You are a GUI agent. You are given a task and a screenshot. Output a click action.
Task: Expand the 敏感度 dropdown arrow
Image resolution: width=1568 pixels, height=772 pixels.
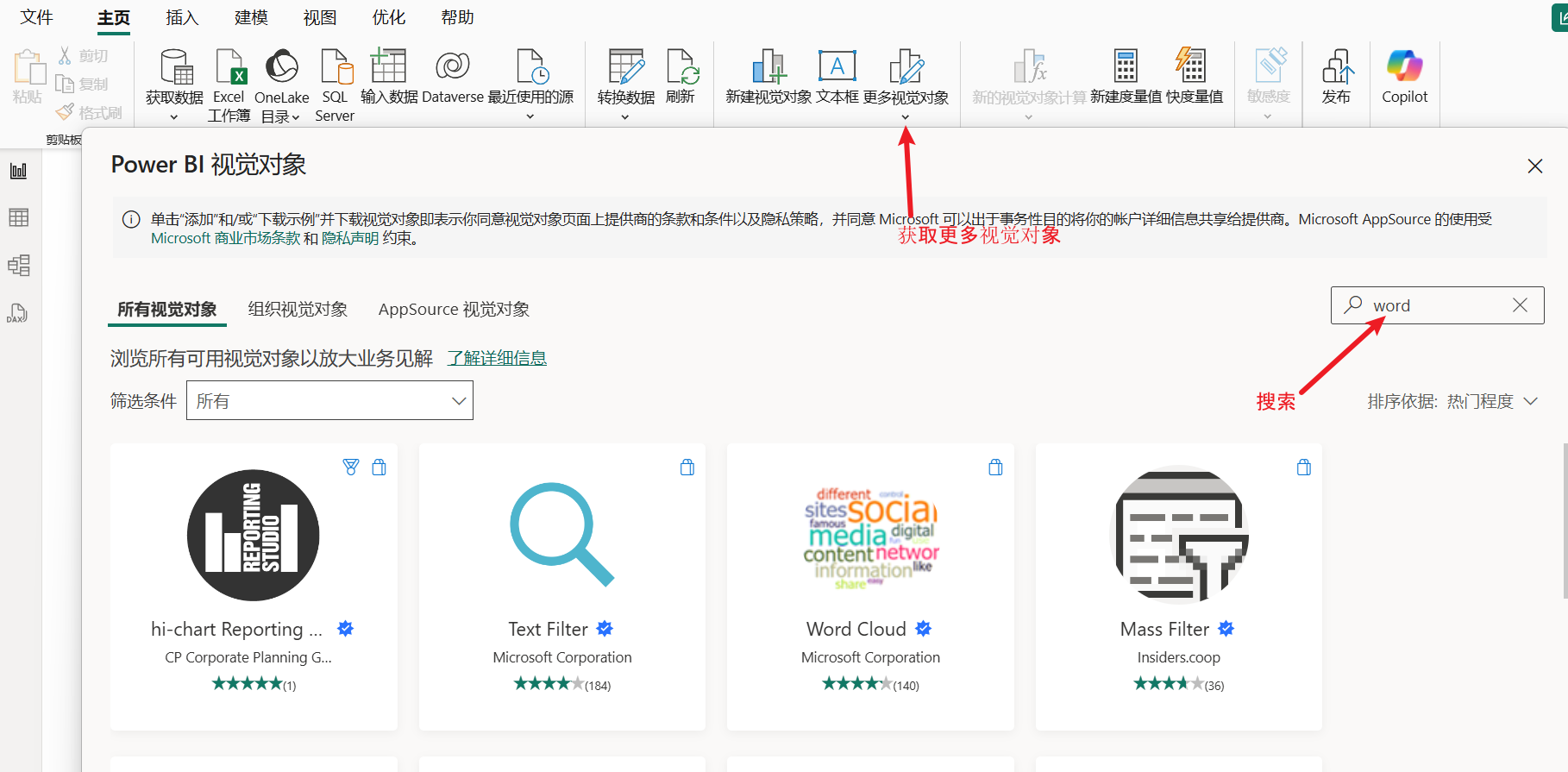1268,117
